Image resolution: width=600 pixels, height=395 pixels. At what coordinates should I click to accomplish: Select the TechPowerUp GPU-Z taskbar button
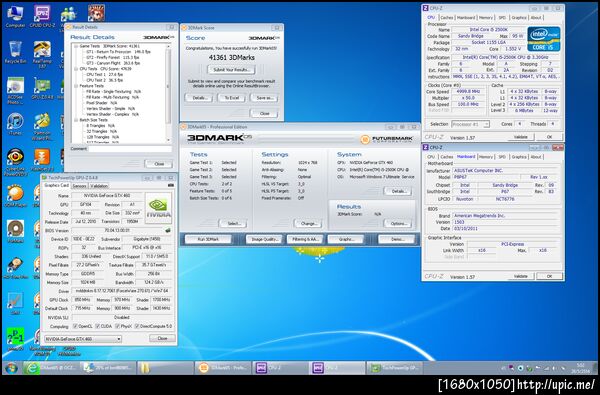394,368
